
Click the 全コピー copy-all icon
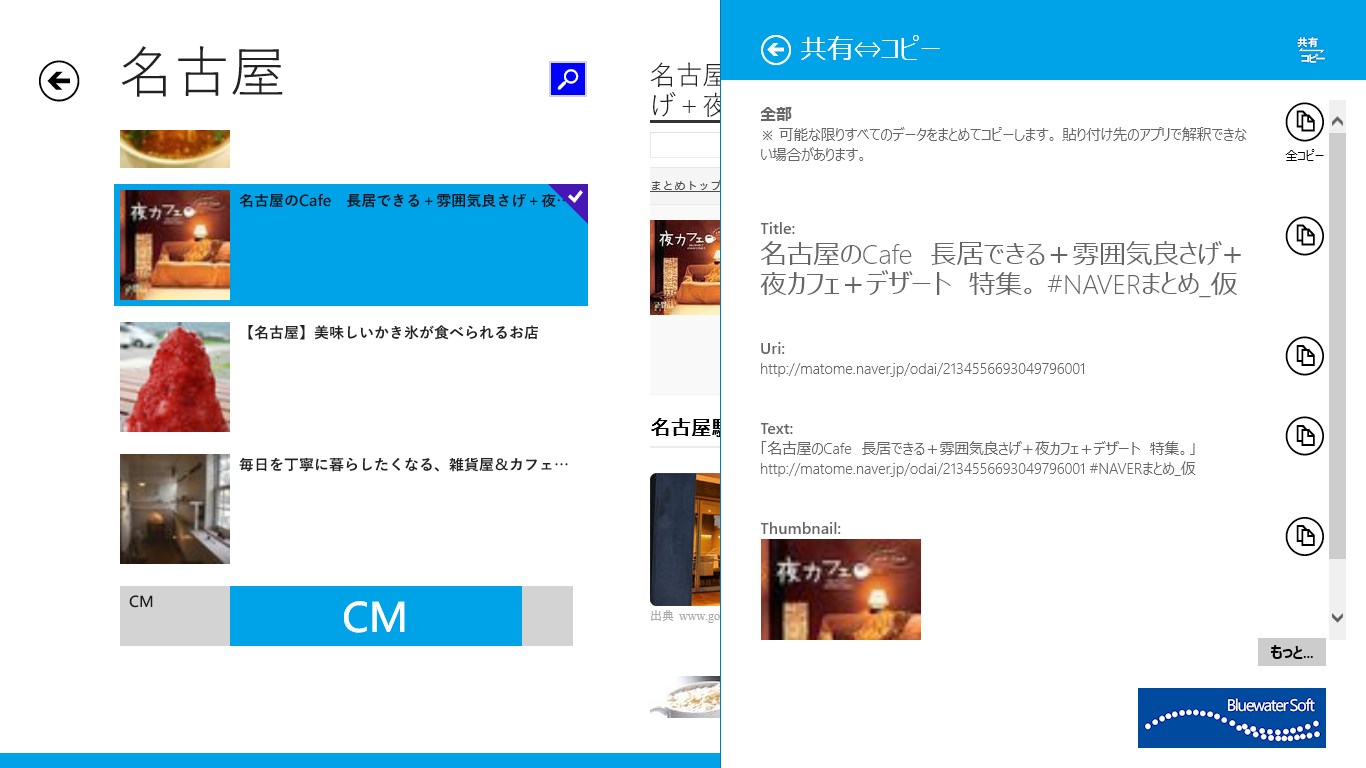pos(1304,122)
